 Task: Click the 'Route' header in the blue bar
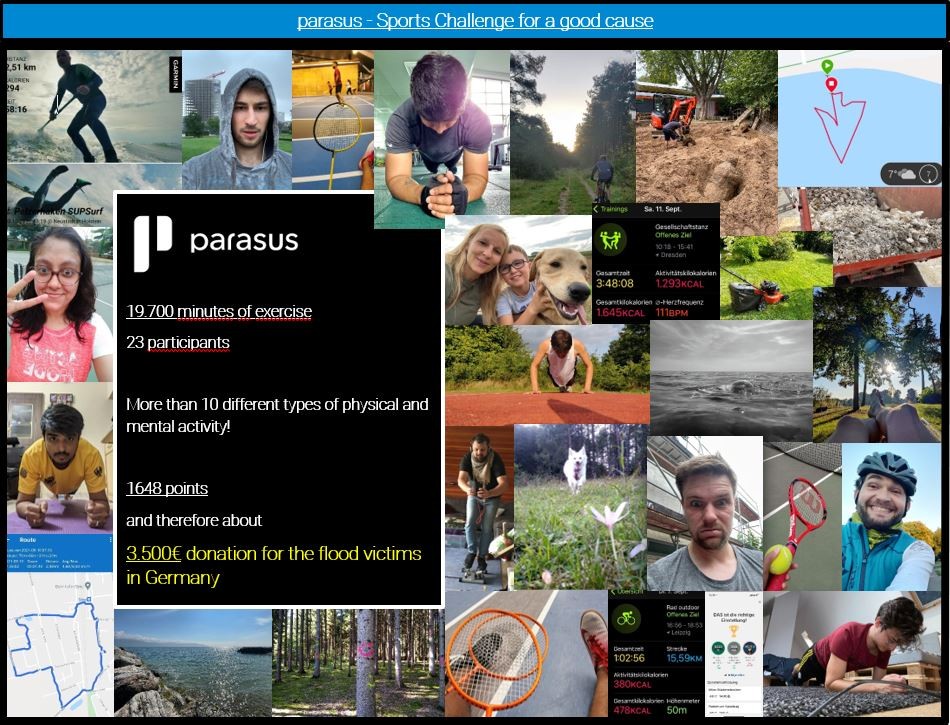tap(27, 540)
